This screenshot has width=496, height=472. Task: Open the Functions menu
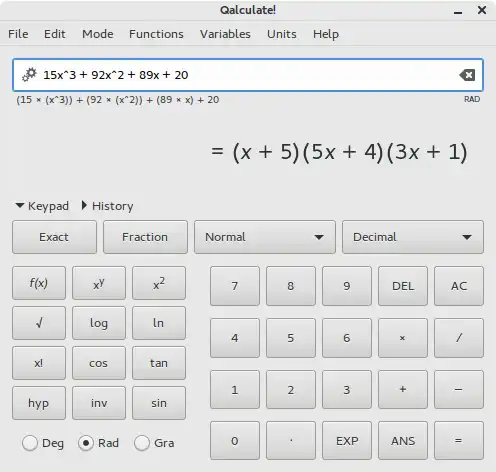[x=156, y=34]
